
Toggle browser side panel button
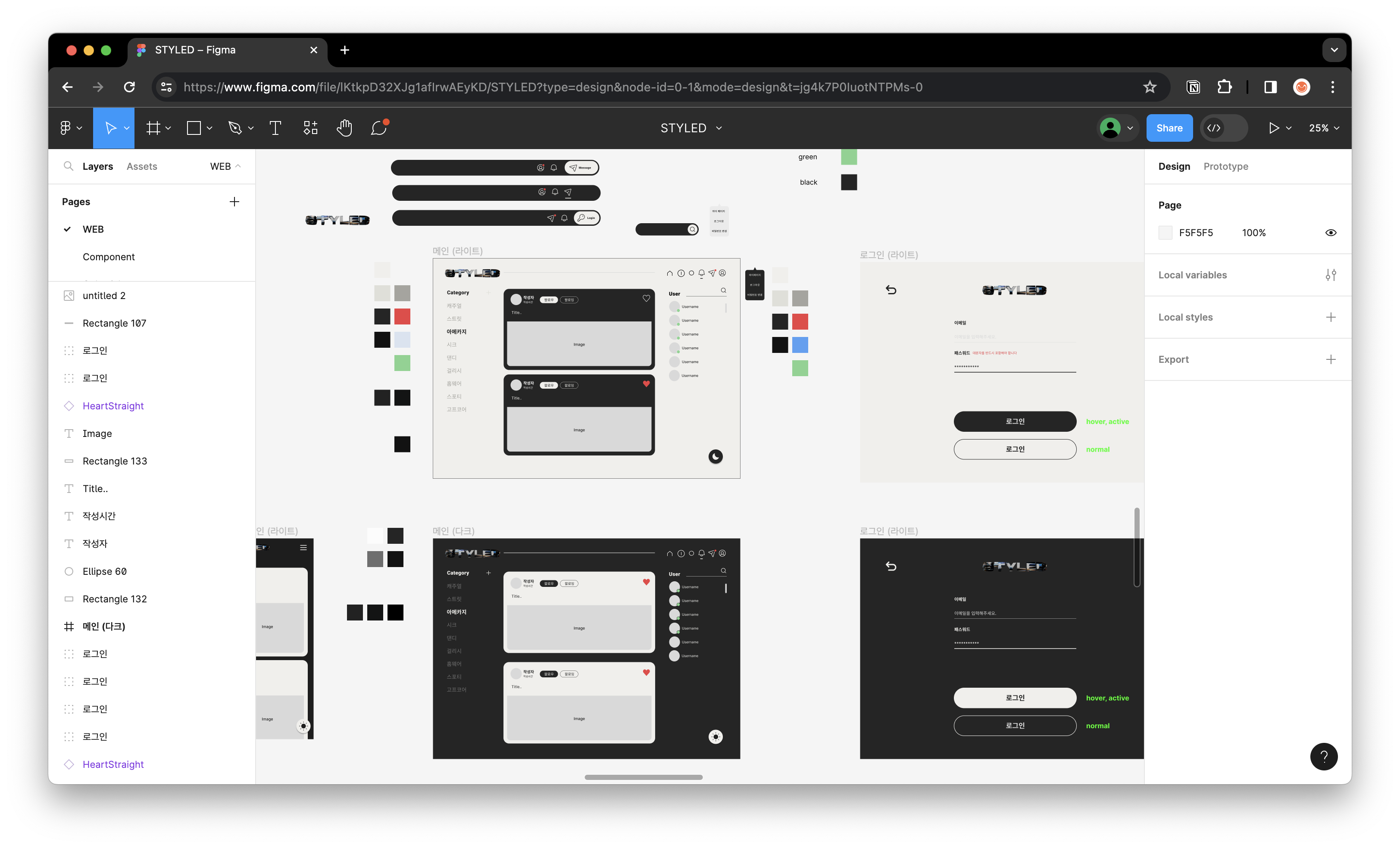(1270, 87)
